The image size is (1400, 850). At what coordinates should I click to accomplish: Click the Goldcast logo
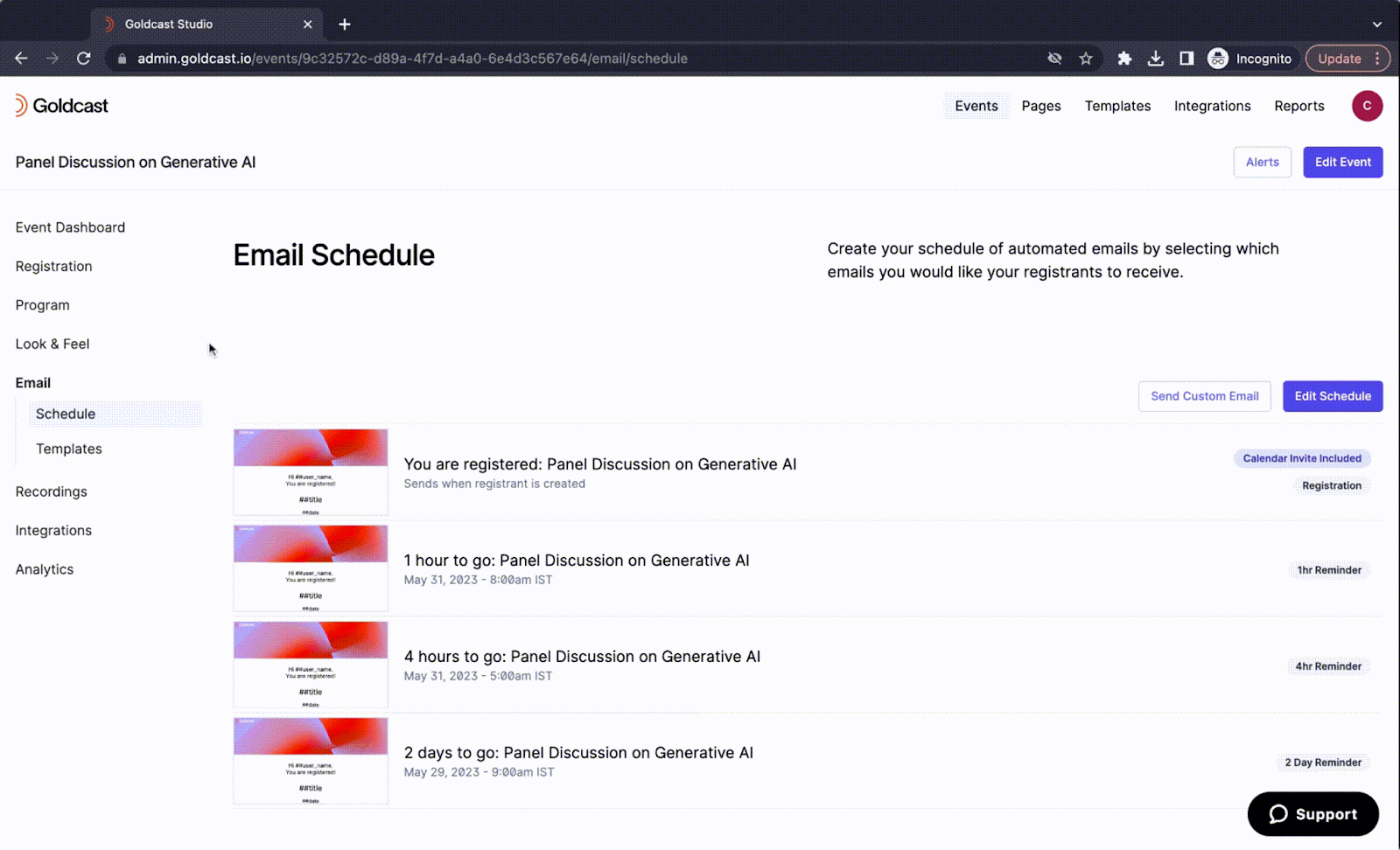(x=61, y=106)
